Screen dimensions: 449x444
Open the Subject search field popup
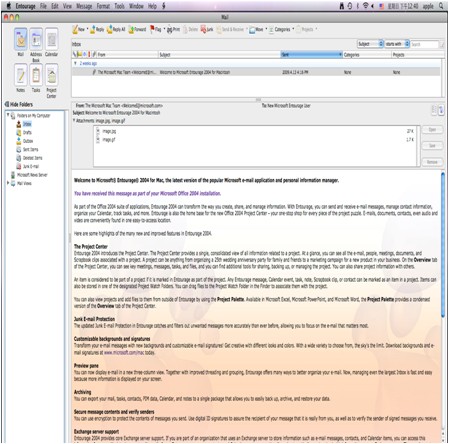tap(370, 44)
